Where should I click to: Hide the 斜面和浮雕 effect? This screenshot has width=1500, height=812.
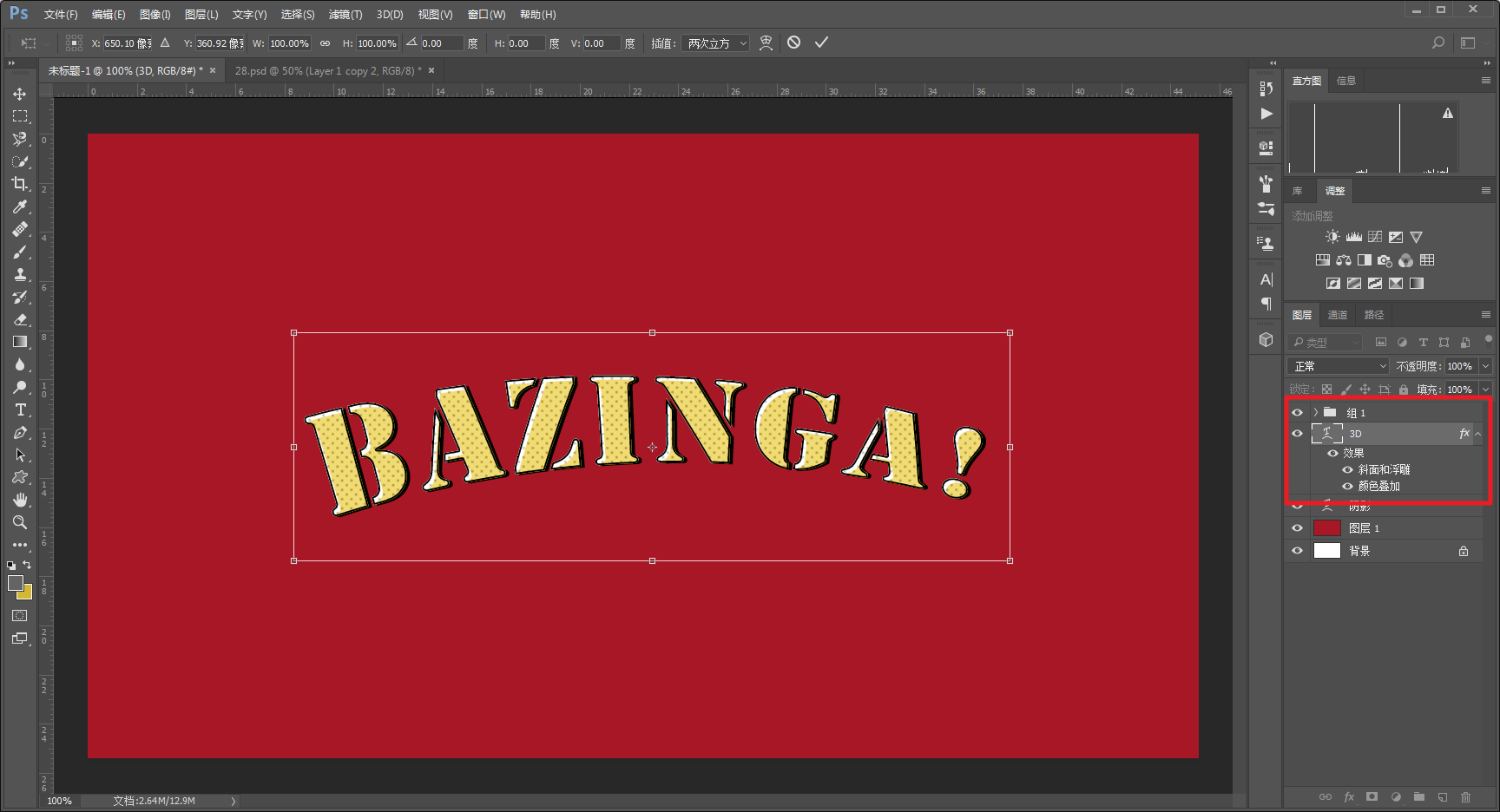[1347, 469]
